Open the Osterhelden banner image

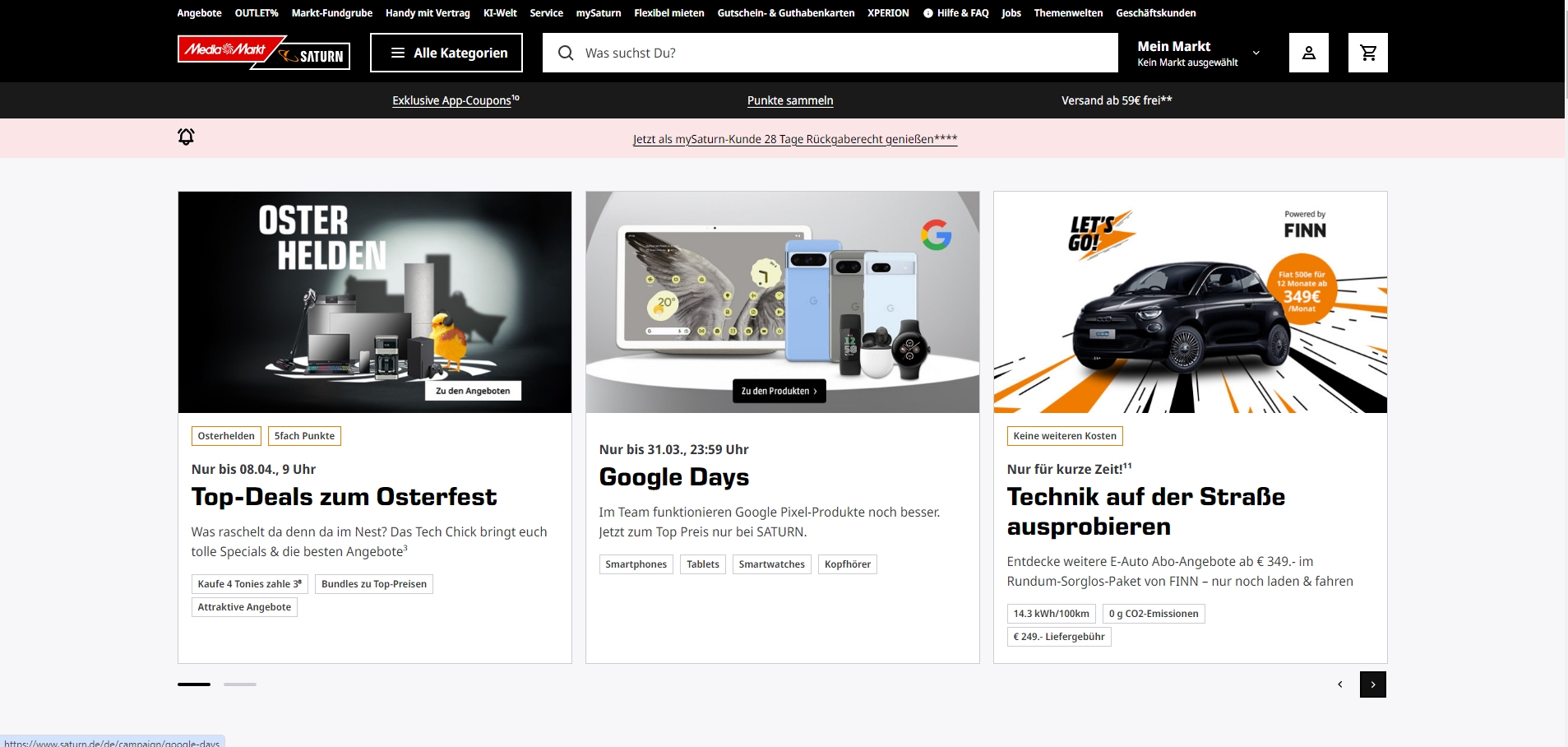[x=375, y=302]
